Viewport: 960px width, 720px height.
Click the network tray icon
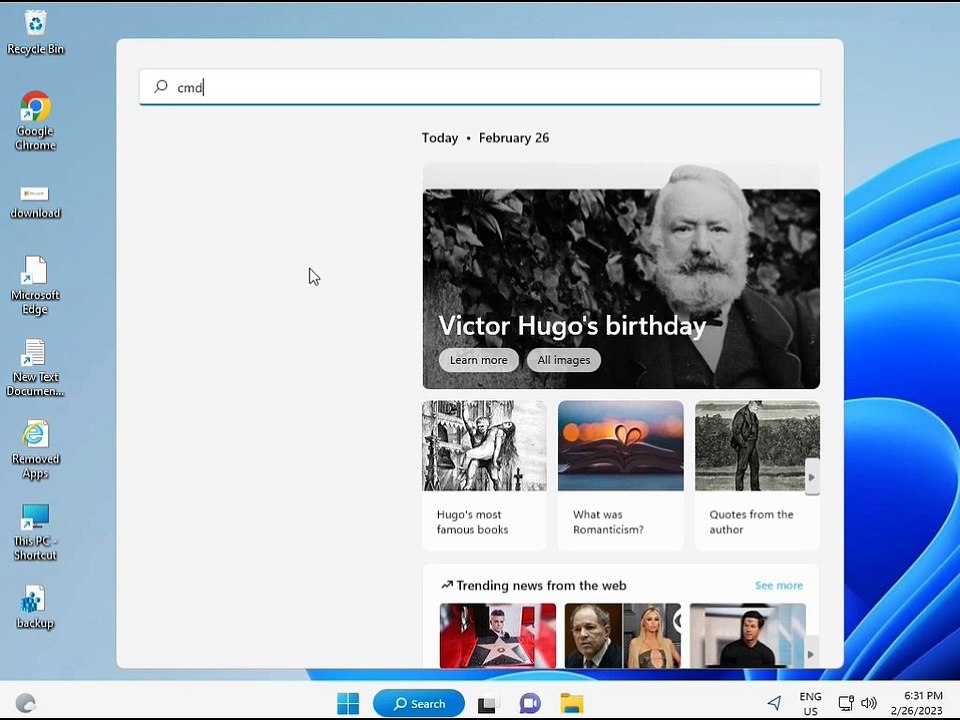(x=846, y=703)
